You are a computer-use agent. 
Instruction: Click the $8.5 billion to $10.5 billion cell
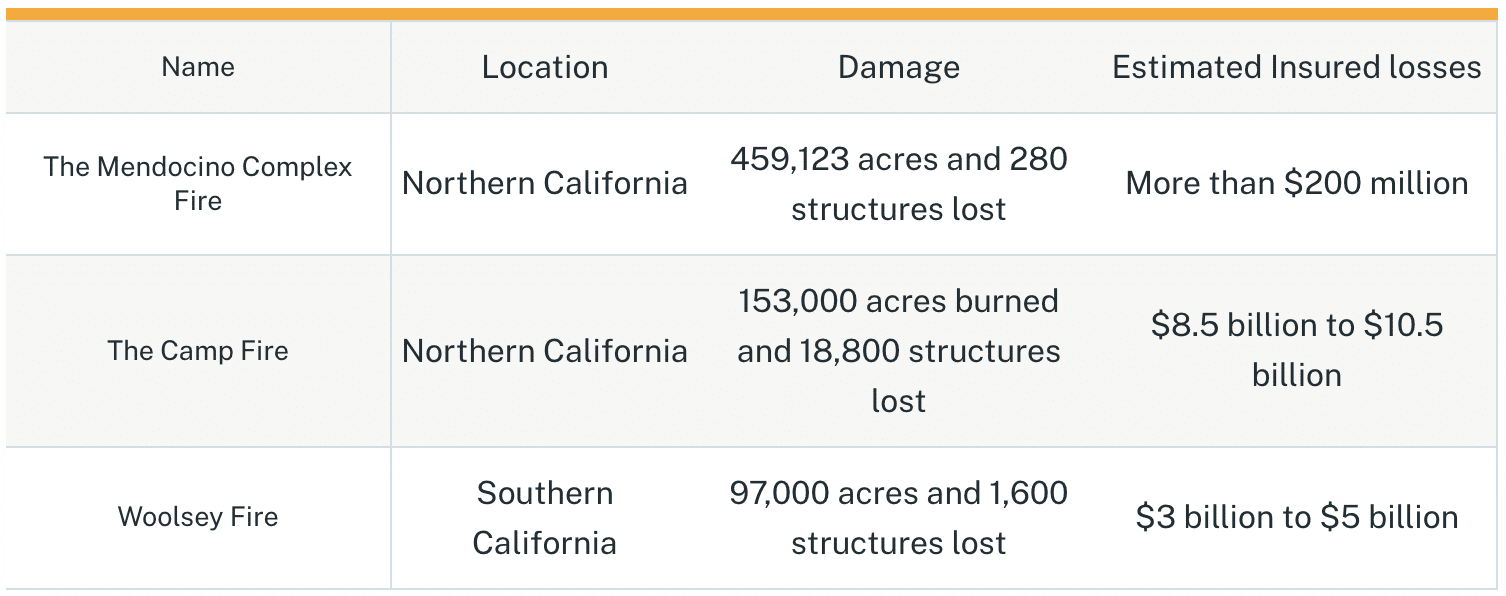pos(1297,351)
